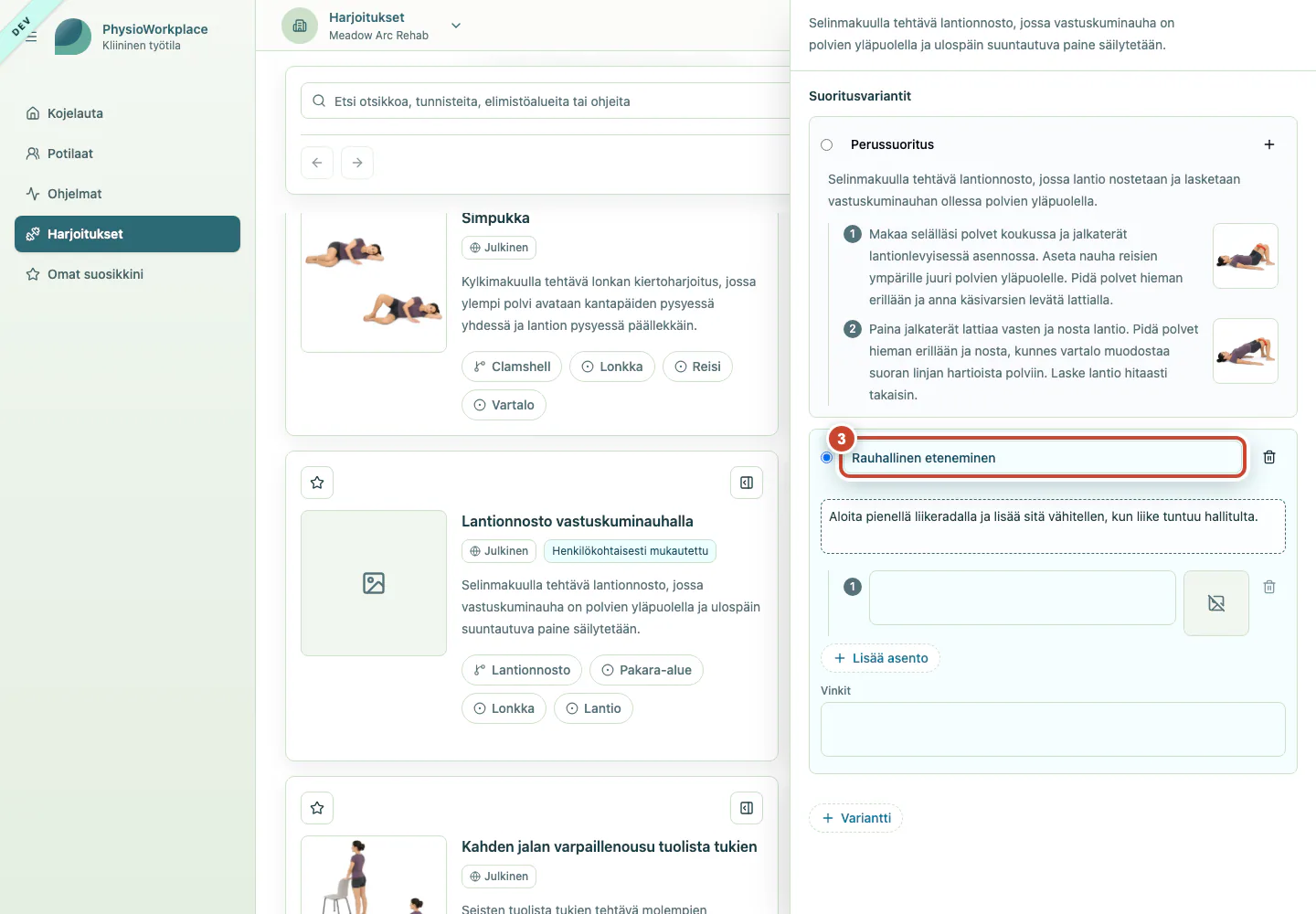The height and width of the screenshot is (914, 1316).
Task: Delete new step 1 with trash icon
Action: pyautogui.click(x=1269, y=587)
